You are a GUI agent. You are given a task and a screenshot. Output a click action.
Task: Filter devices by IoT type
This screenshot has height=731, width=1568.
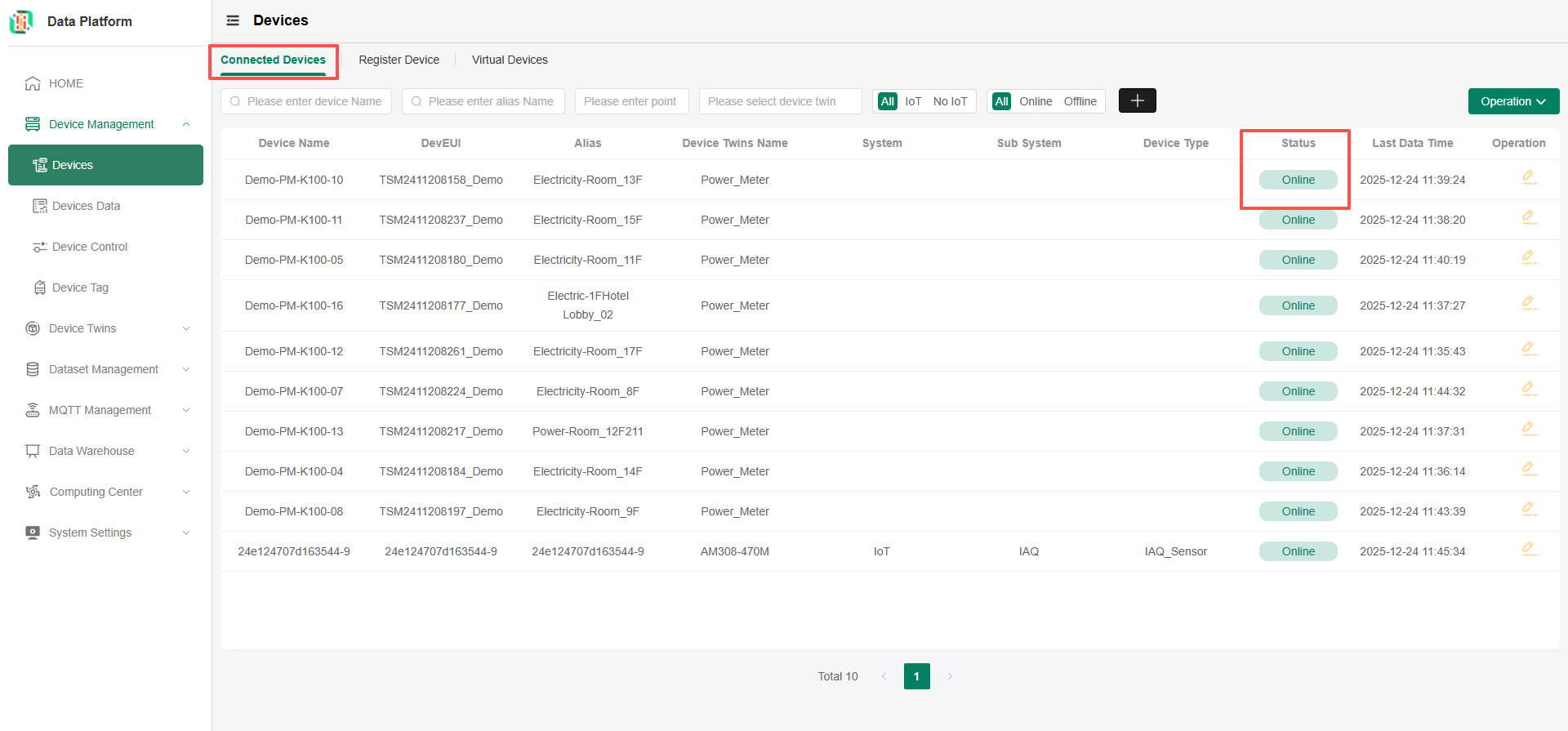click(913, 101)
